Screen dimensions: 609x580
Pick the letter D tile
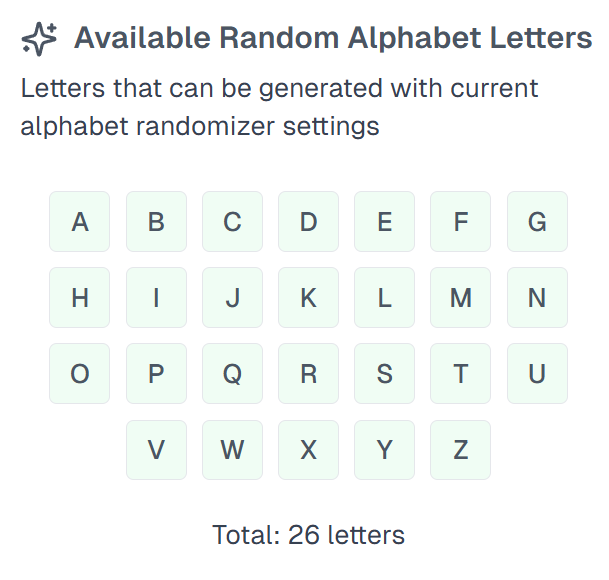308,222
